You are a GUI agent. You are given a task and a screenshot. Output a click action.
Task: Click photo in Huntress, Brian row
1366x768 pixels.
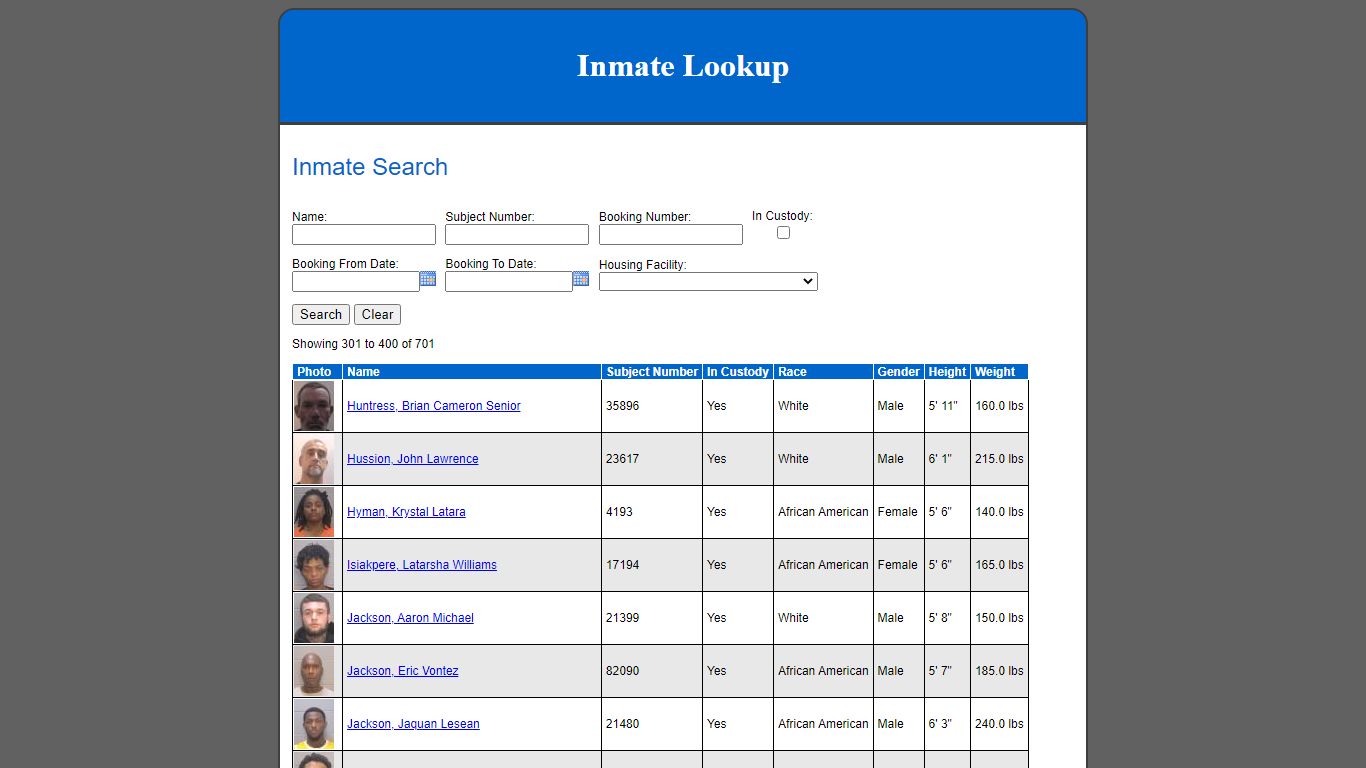point(314,406)
